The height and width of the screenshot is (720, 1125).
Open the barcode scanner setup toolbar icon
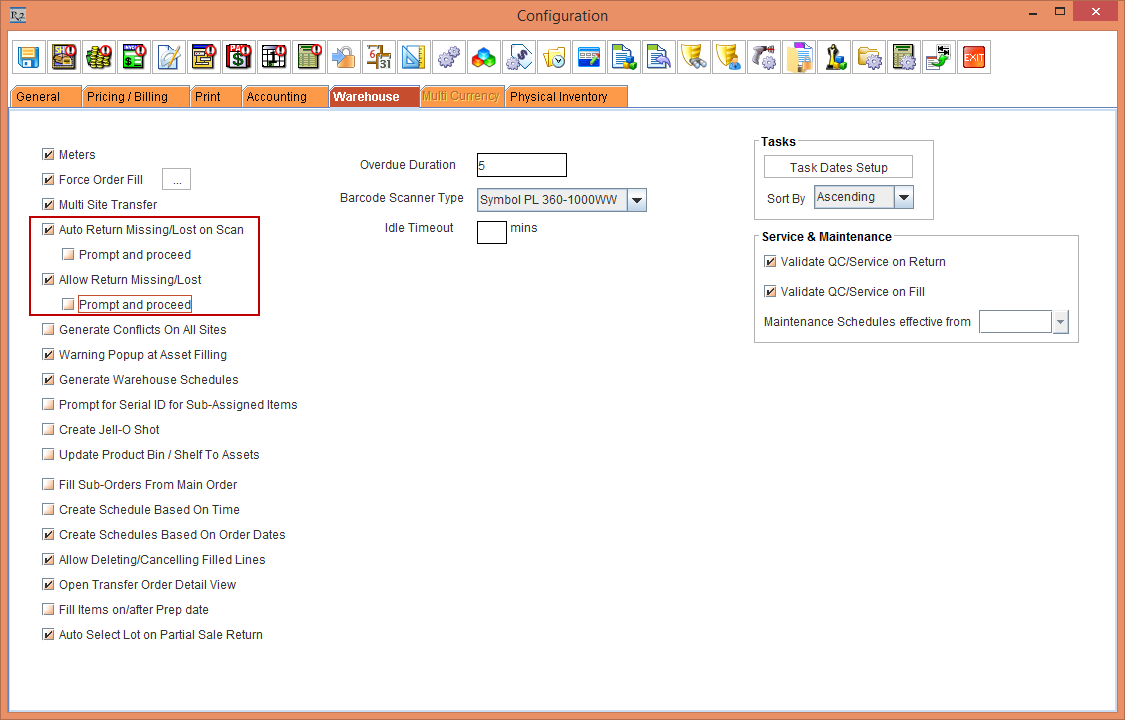[x=764, y=57]
